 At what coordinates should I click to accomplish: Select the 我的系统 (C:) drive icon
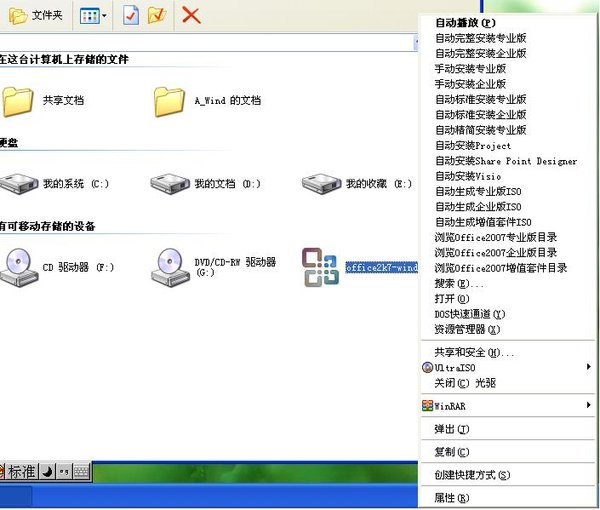click(19, 184)
